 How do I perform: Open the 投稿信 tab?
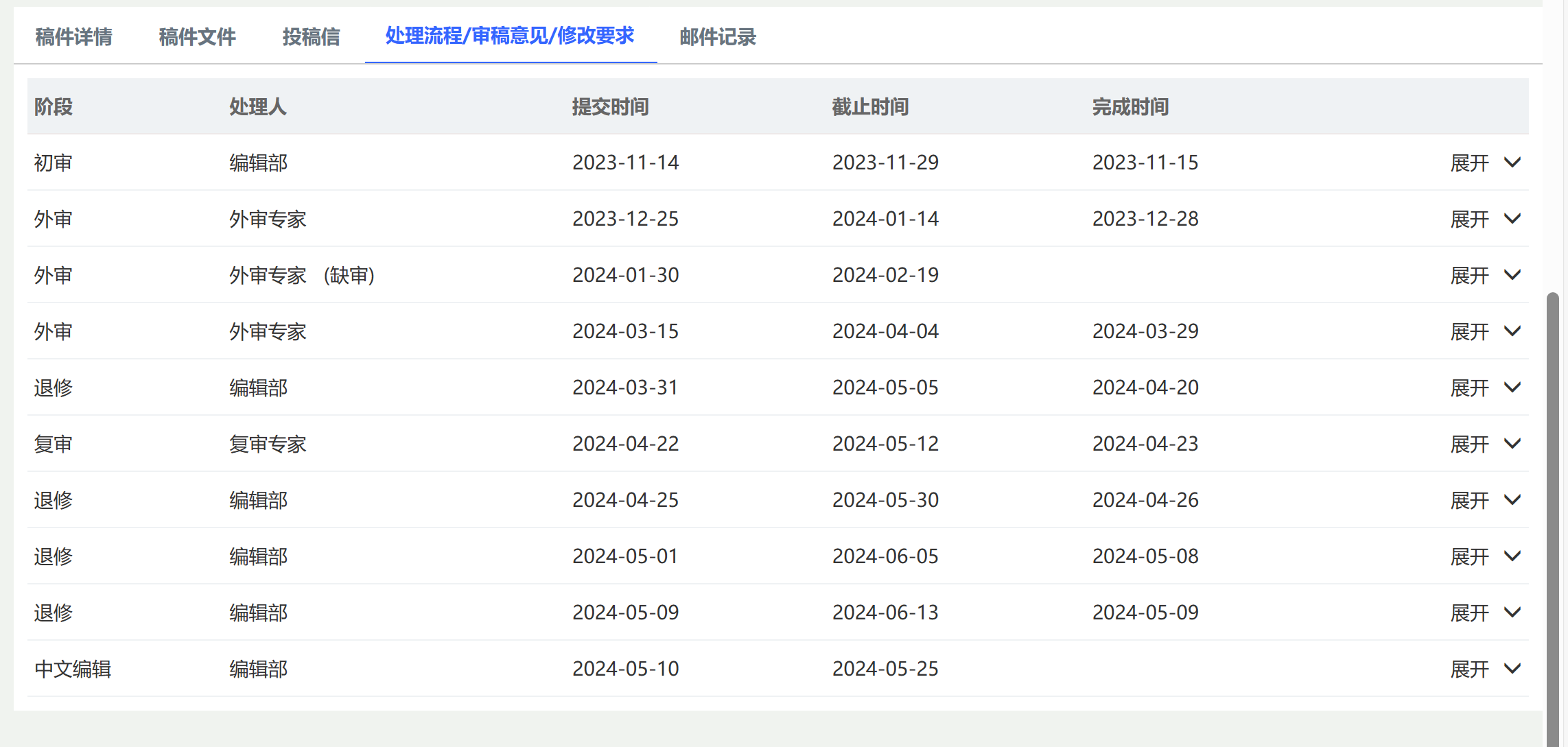pos(311,37)
